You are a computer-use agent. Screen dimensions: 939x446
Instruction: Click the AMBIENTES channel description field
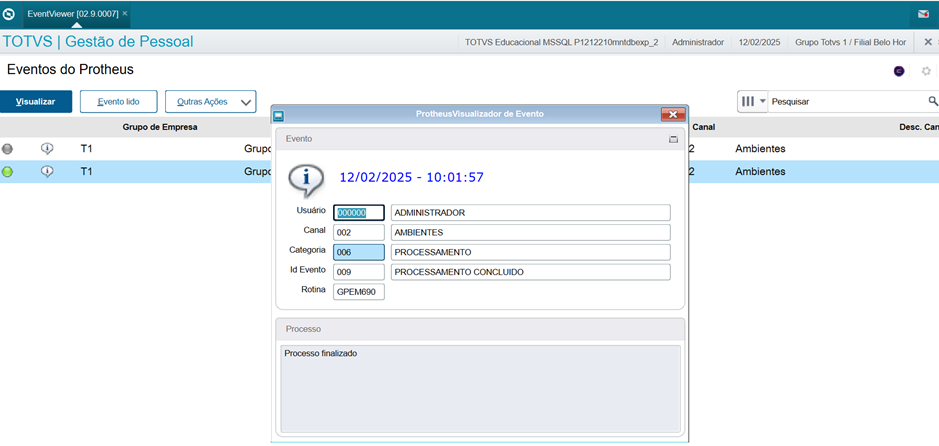coord(531,232)
